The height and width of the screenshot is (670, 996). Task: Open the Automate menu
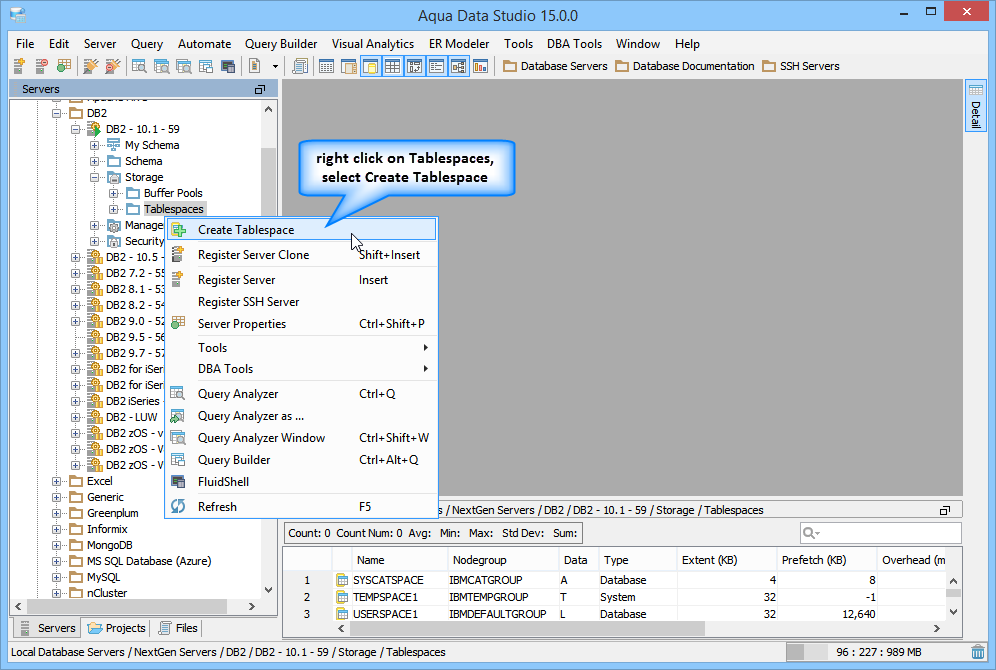[205, 44]
